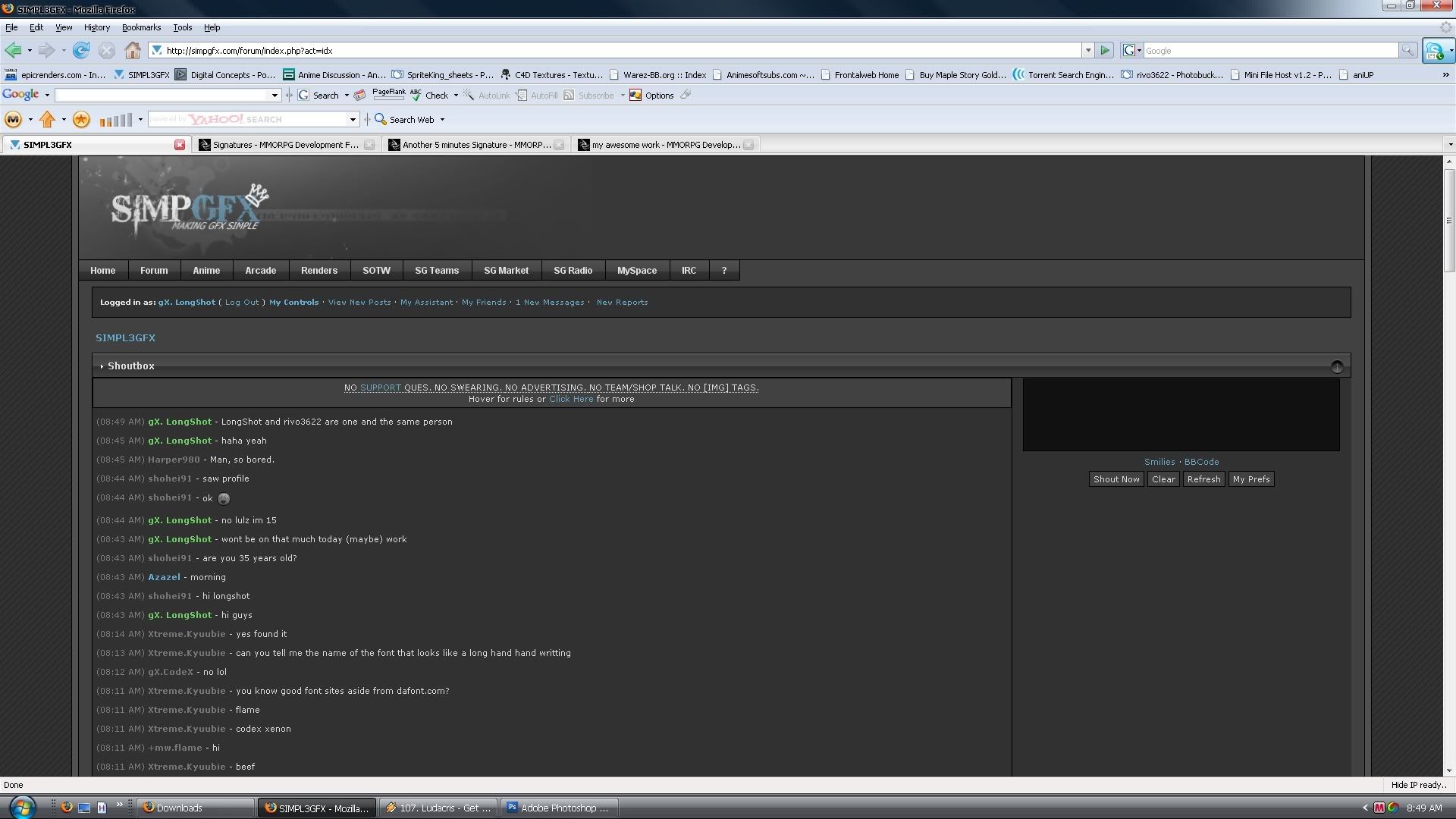
Task: Click the Log Out link
Action: (x=242, y=303)
